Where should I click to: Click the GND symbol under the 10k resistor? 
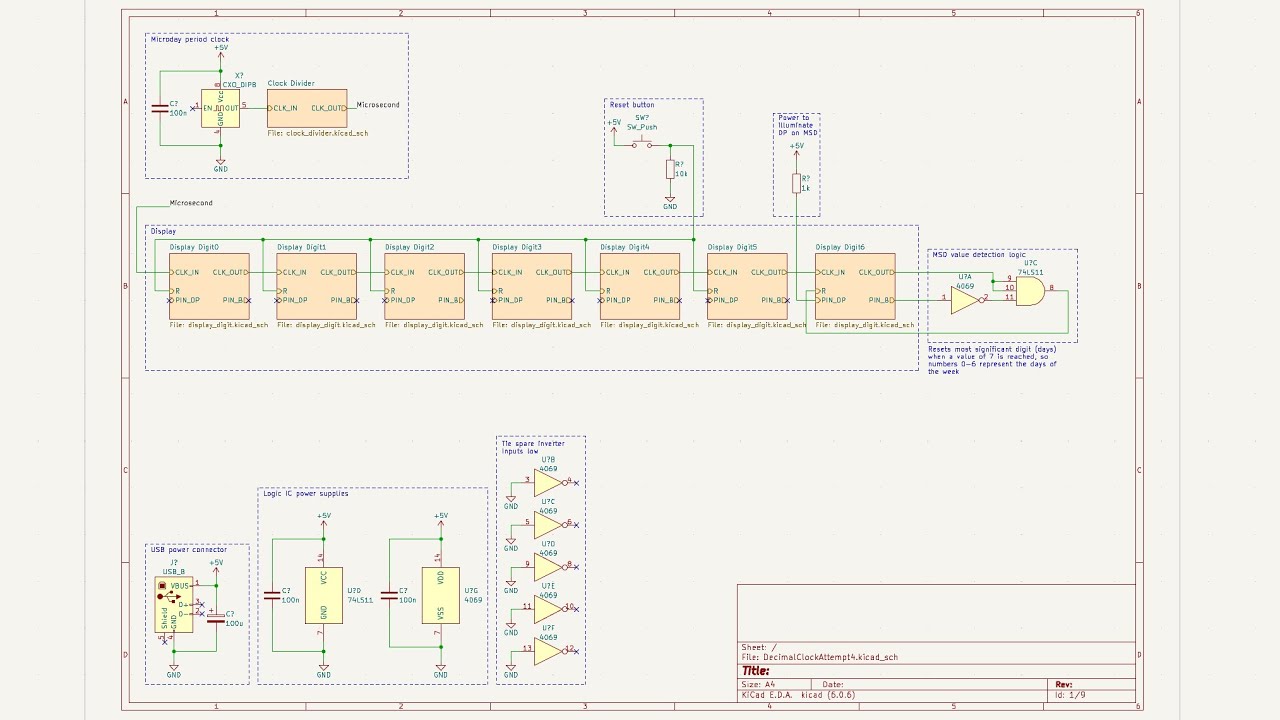coord(670,203)
